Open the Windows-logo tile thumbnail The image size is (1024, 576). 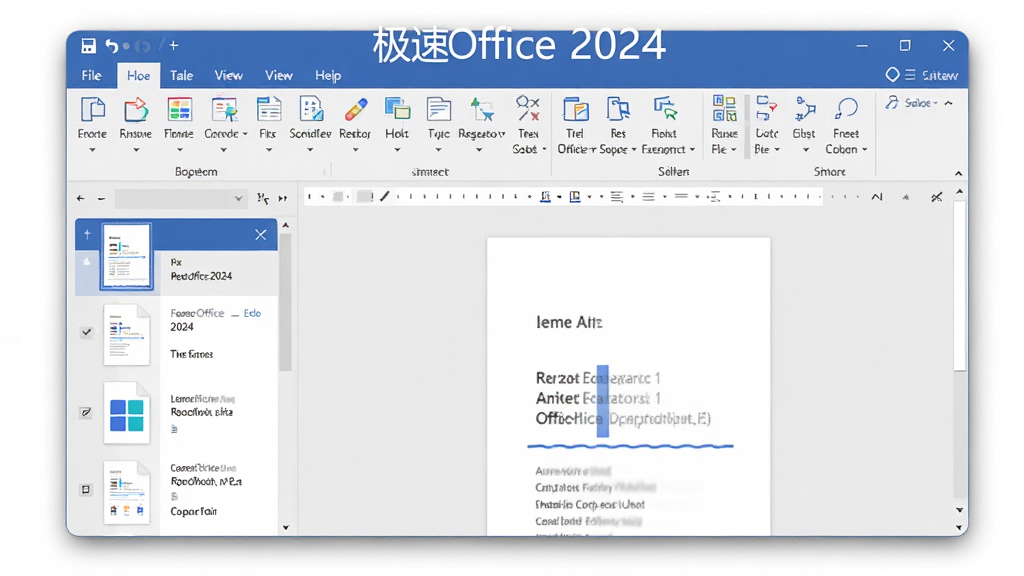[127, 414]
